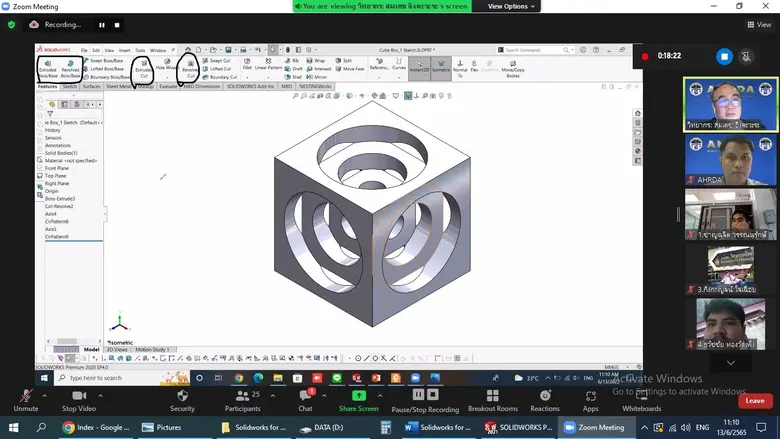This screenshot has width=780, height=439.
Task: Open the Participants panel
Action: pos(242,400)
